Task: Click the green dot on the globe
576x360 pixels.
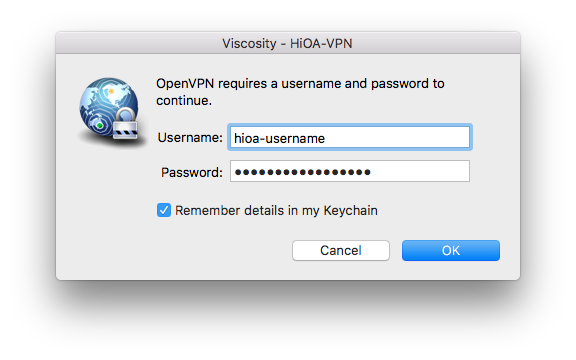Action: tap(100, 126)
